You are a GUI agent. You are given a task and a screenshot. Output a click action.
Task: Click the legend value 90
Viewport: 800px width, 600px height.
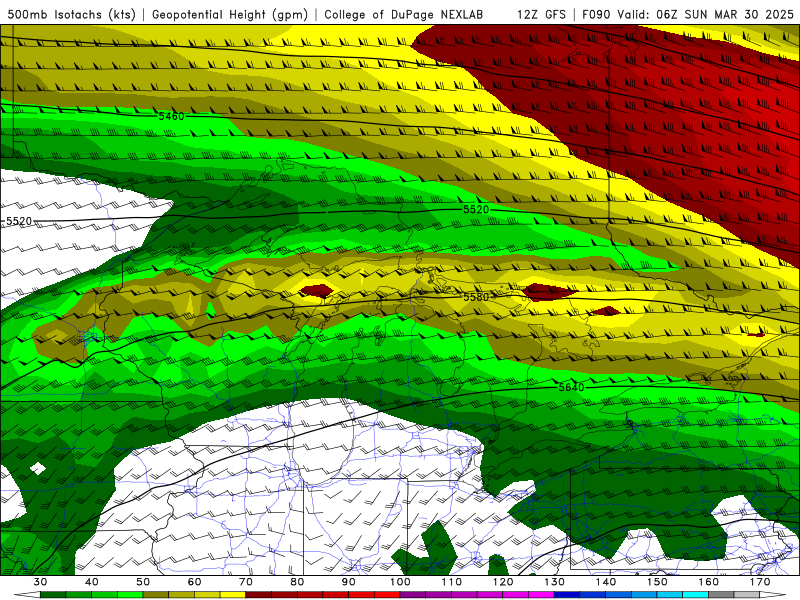coord(348,582)
